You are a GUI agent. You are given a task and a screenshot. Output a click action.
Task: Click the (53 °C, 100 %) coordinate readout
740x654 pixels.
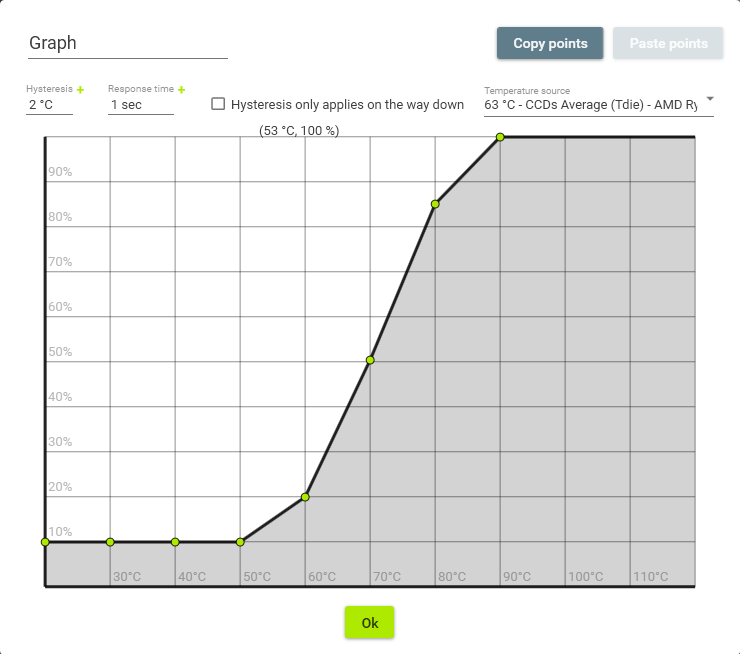coord(299,131)
